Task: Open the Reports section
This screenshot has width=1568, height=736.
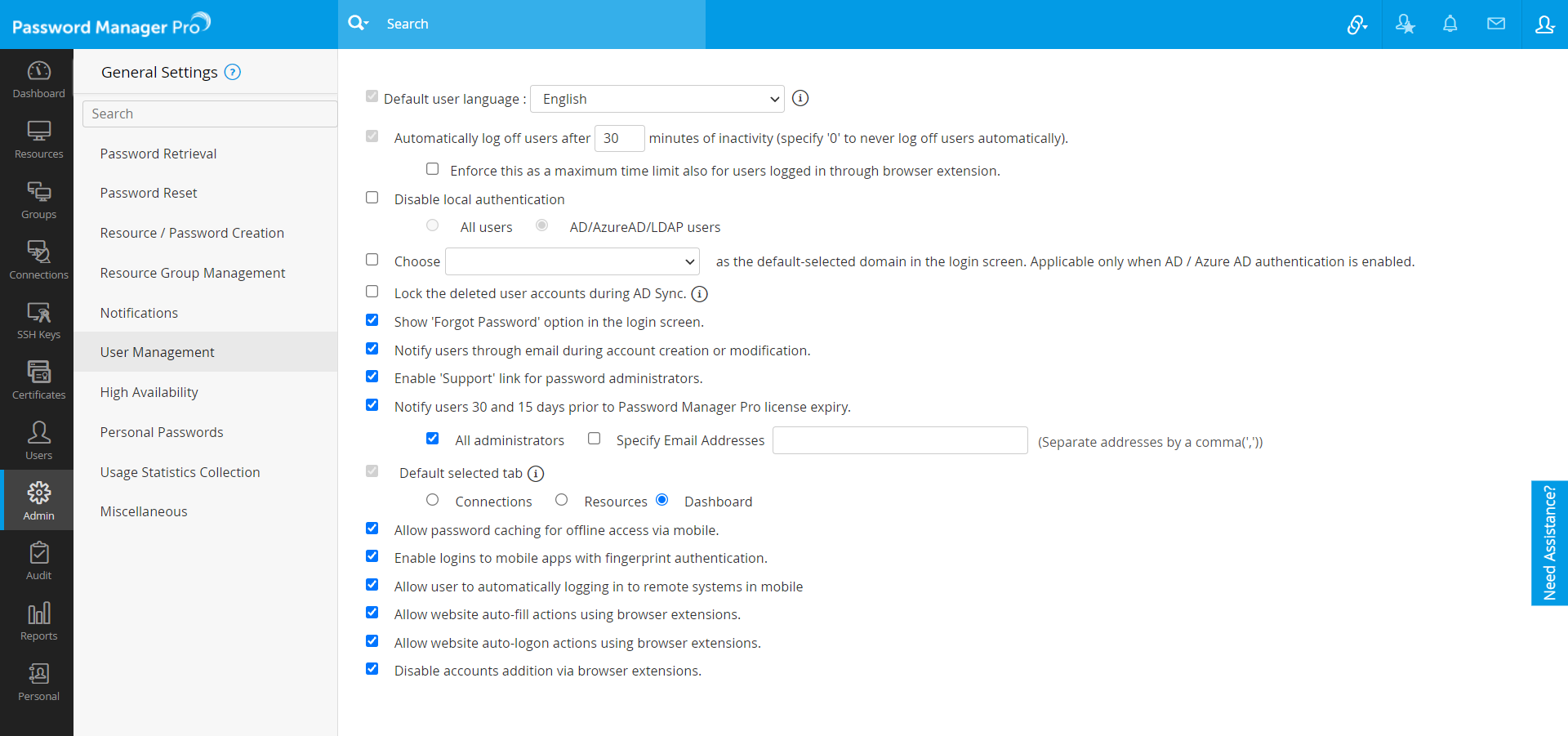Action: [38, 622]
